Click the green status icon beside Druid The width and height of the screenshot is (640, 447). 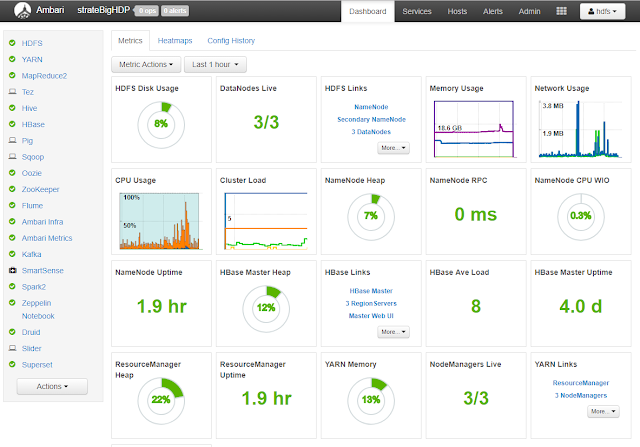click(x=12, y=332)
